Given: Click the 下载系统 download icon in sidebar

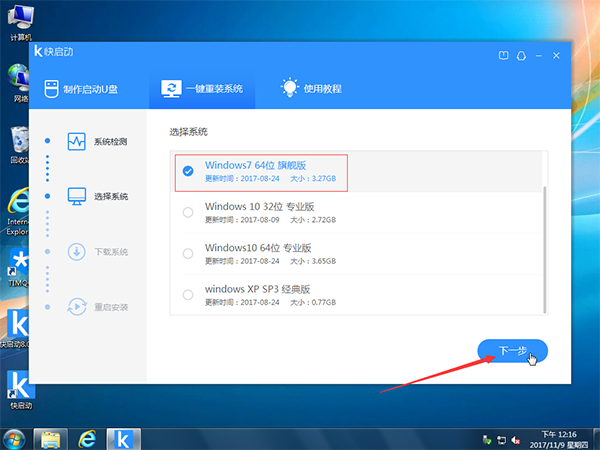Looking at the screenshot, I should (77, 251).
